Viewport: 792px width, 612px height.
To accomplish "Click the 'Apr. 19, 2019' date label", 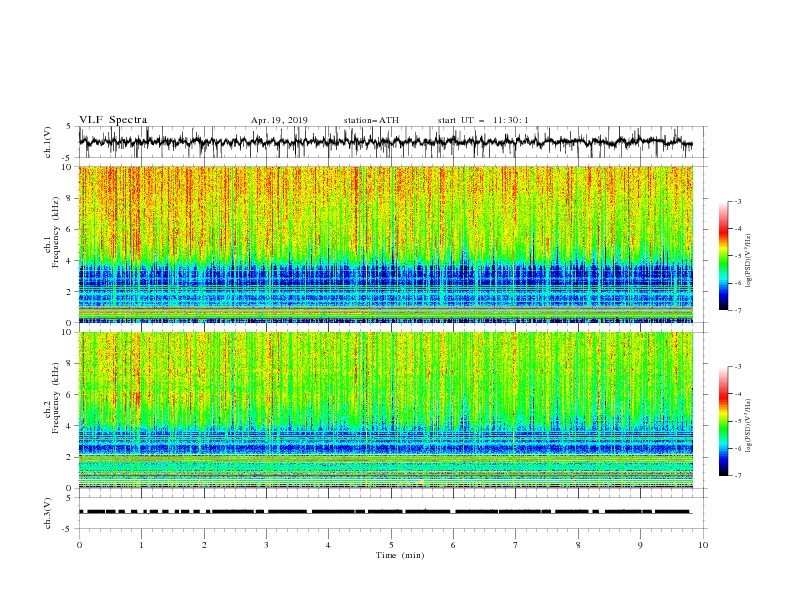I will pyautogui.click(x=279, y=120).
